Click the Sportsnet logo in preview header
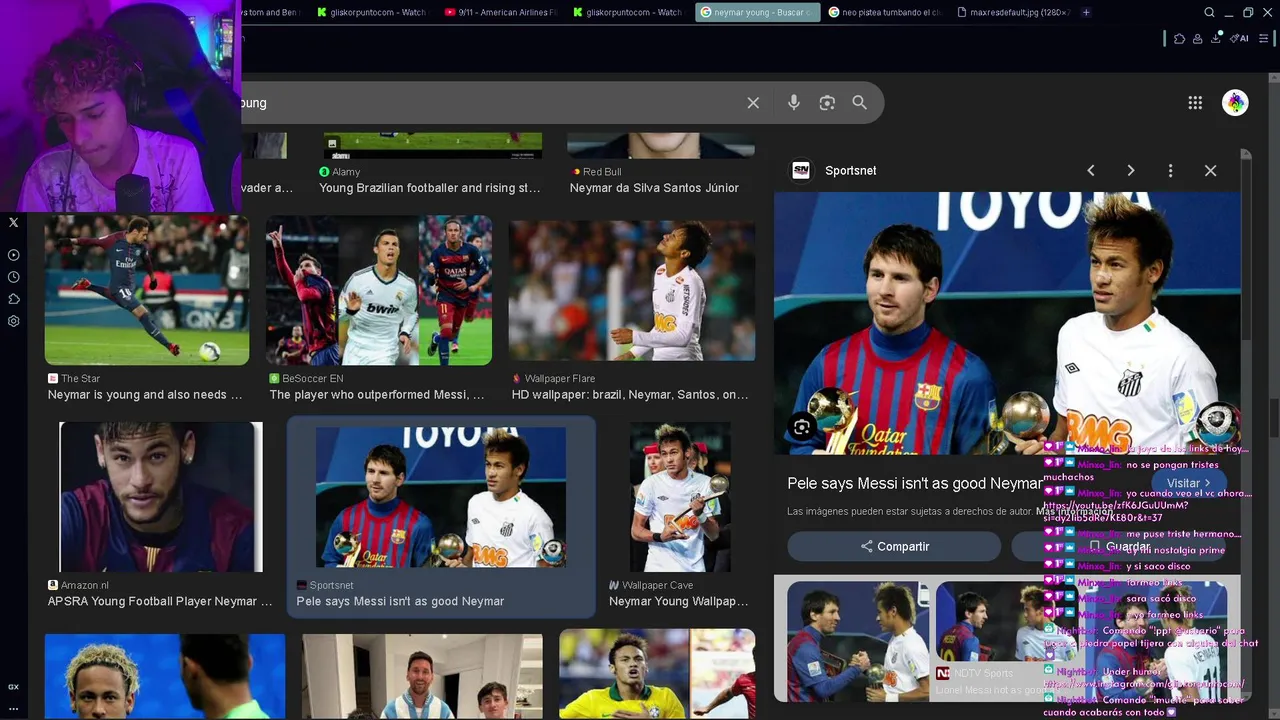Viewport: 1280px width, 720px height. (x=801, y=171)
